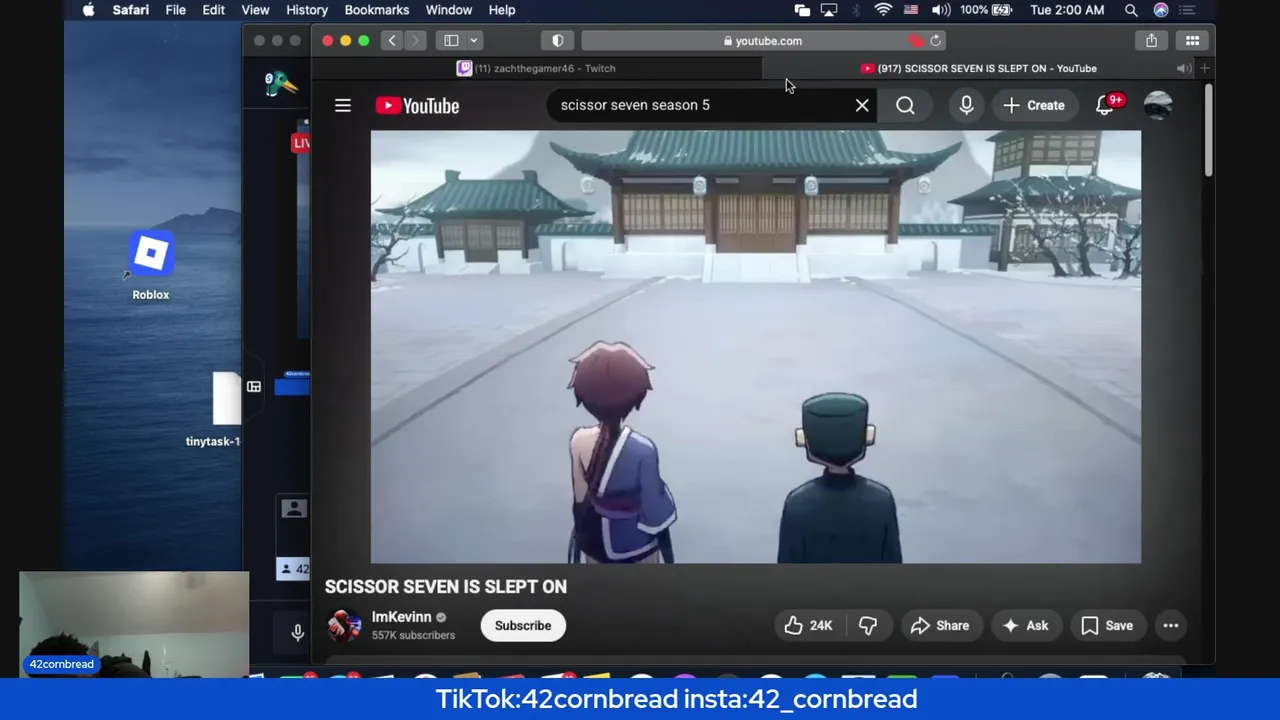Reload the page in Safari
The image size is (1280, 720).
(x=935, y=41)
